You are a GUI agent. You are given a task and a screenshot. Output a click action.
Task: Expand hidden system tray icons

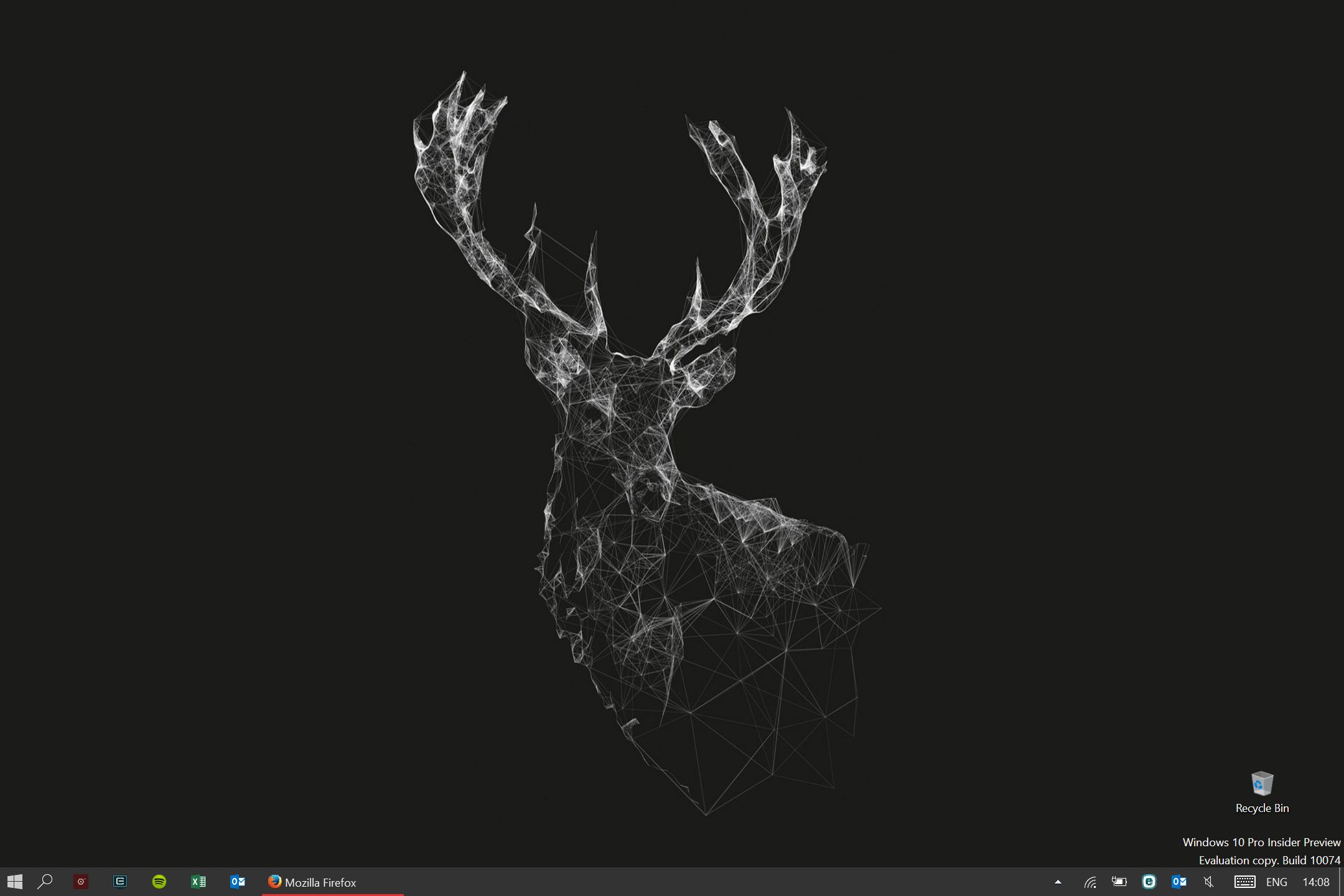click(1058, 882)
